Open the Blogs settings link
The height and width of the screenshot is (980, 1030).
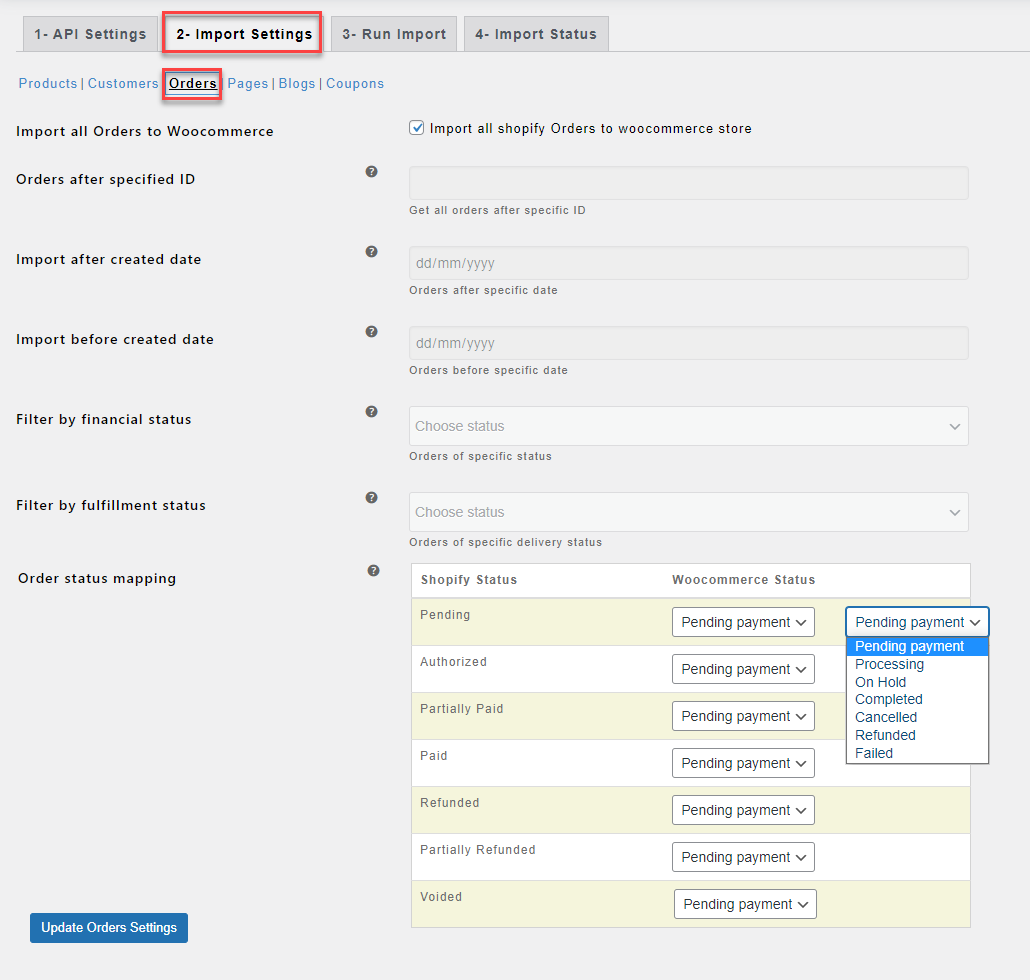[x=297, y=83]
